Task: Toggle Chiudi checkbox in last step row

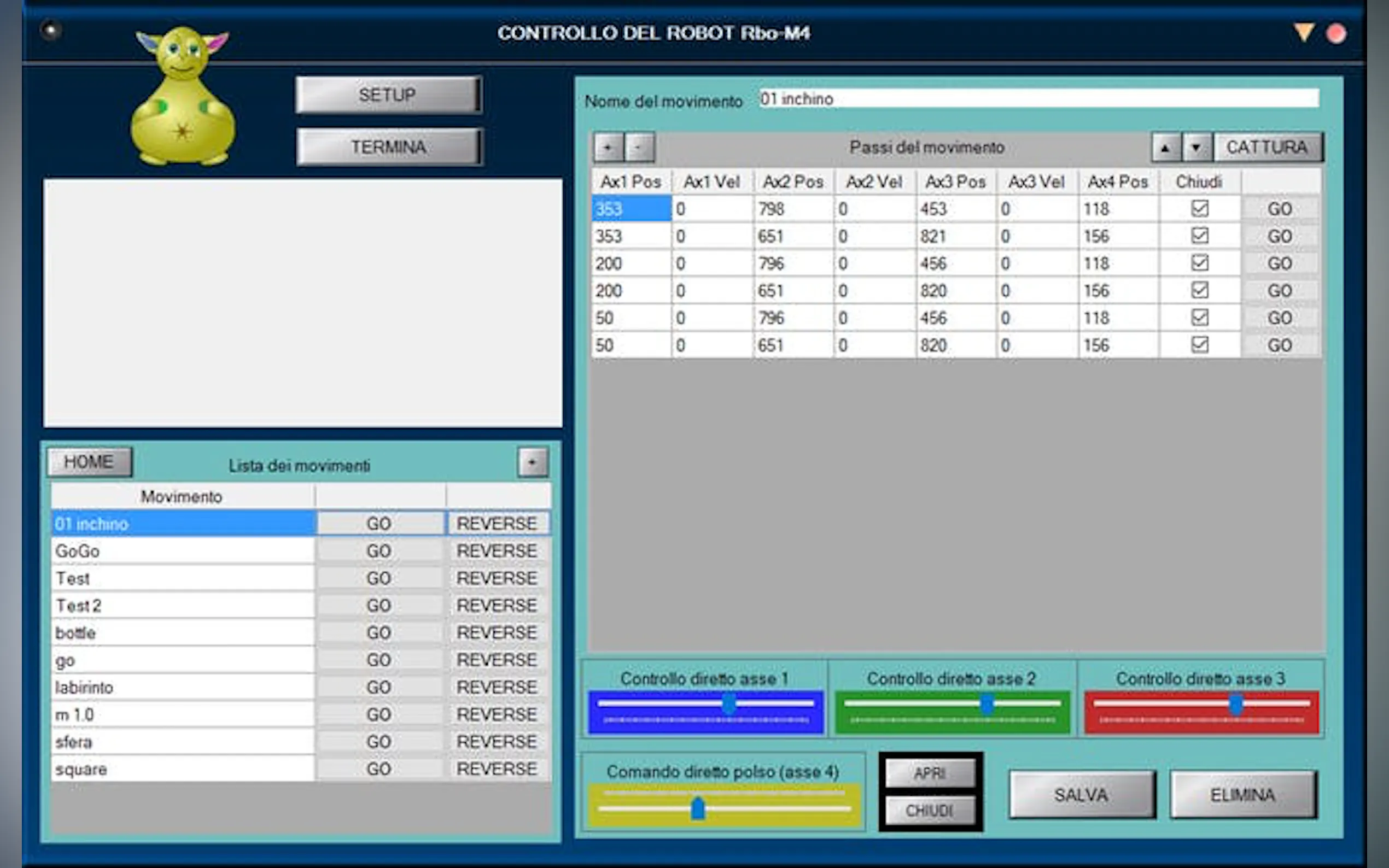Action: (x=1199, y=345)
